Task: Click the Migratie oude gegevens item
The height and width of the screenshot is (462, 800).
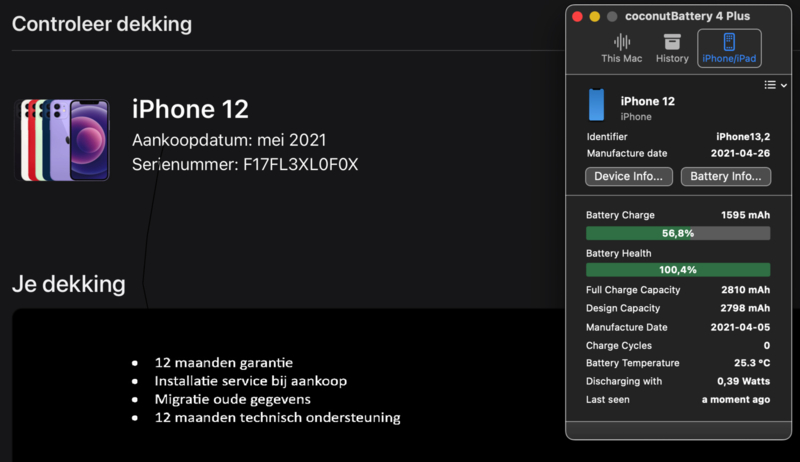Action: click(233, 399)
